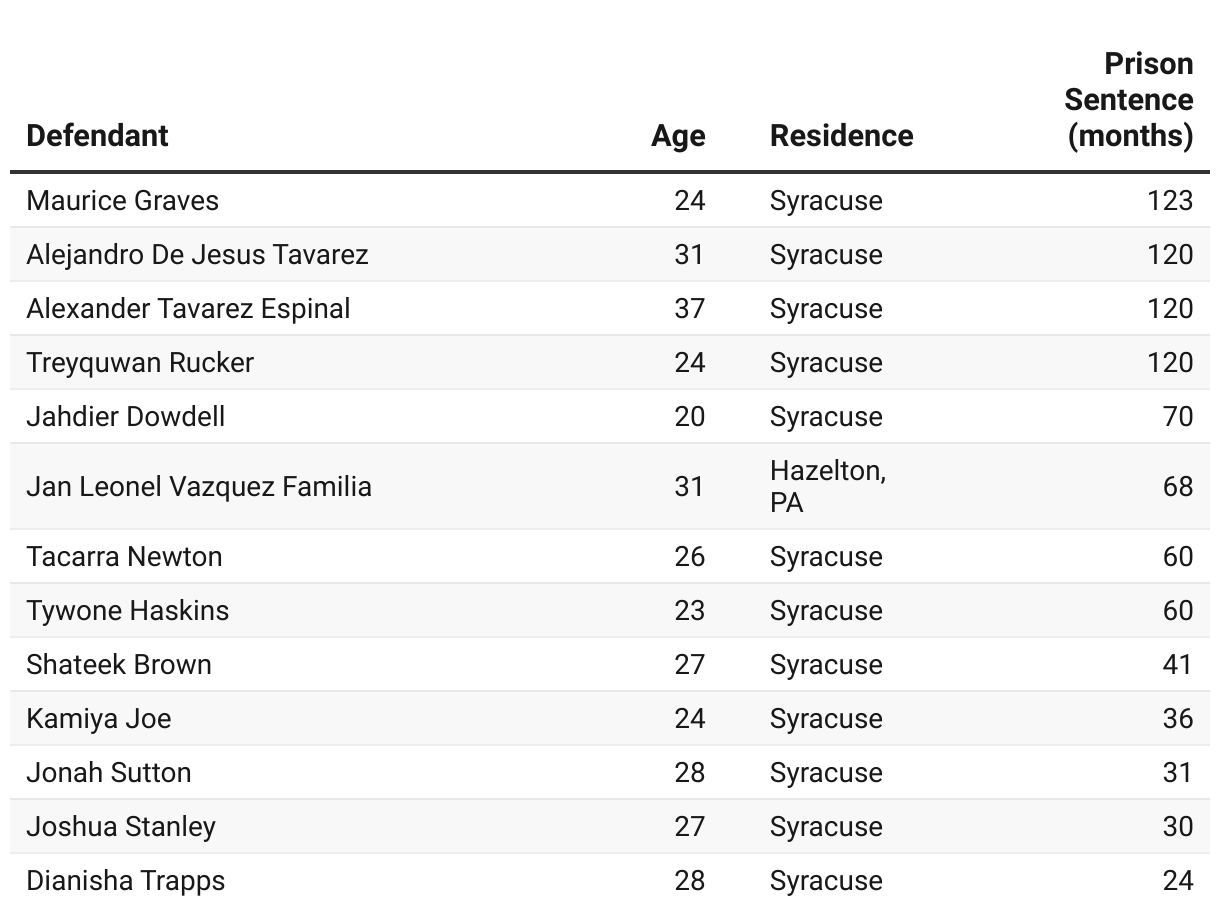Click the Jahdier Dowdell name cell
Screen dimensions: 1220x916
coord(126,417)
